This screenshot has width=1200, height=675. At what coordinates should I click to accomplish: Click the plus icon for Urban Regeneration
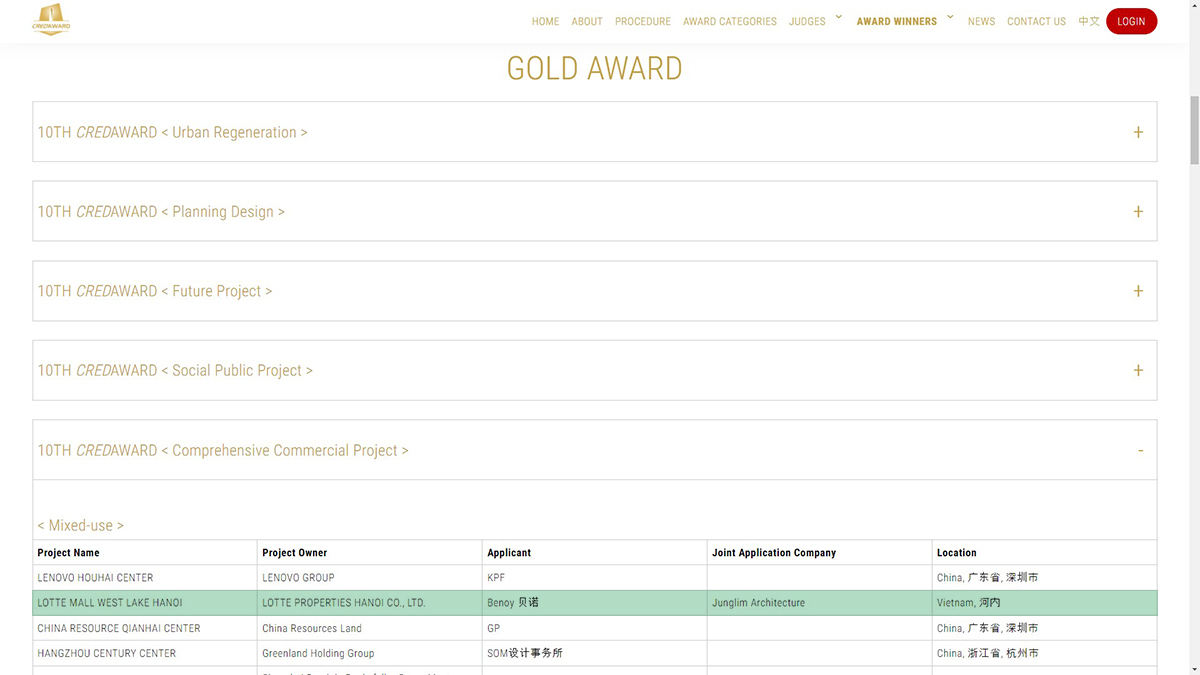point(1138,132)
